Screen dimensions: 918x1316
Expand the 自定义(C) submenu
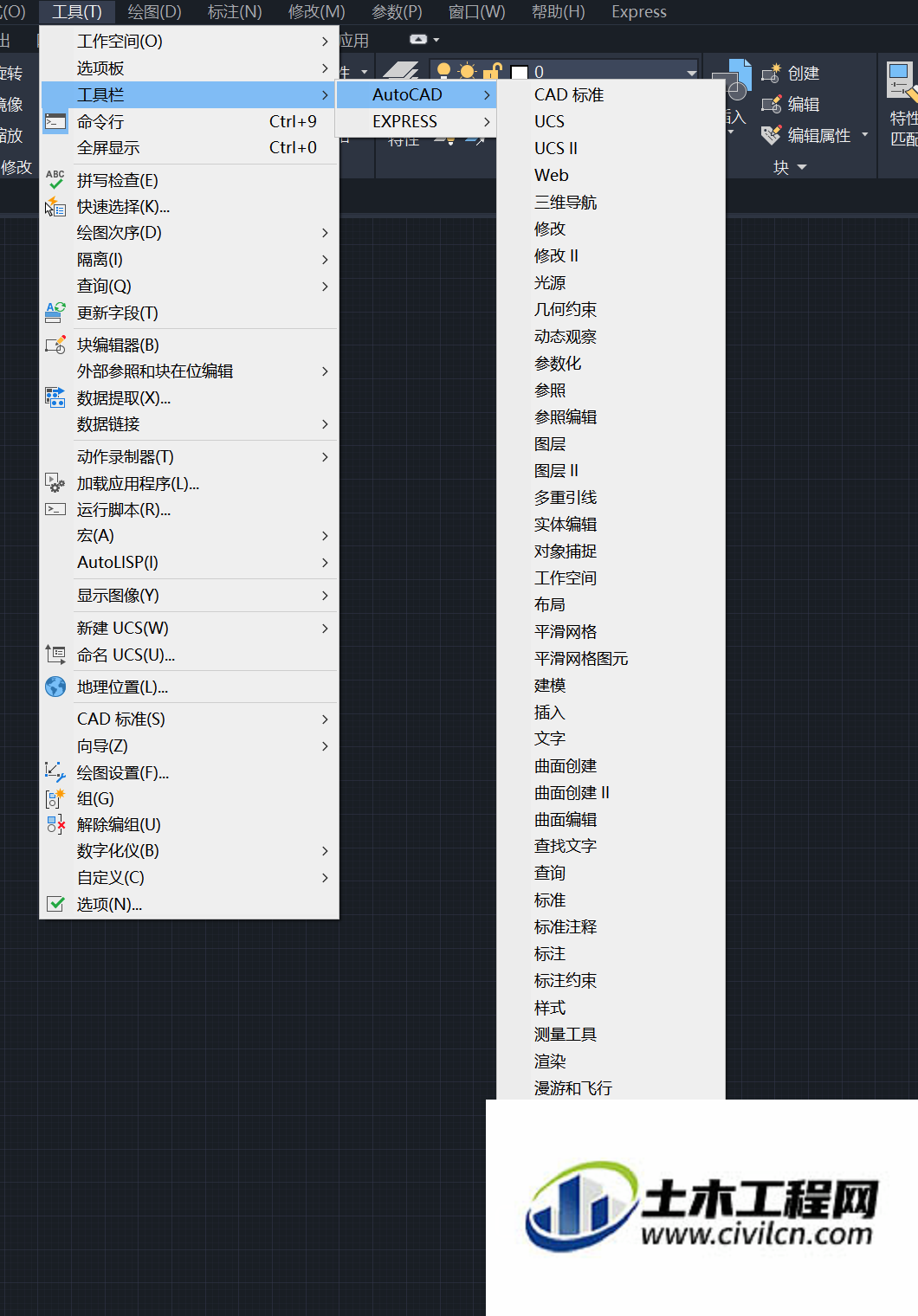pos(189,877)
